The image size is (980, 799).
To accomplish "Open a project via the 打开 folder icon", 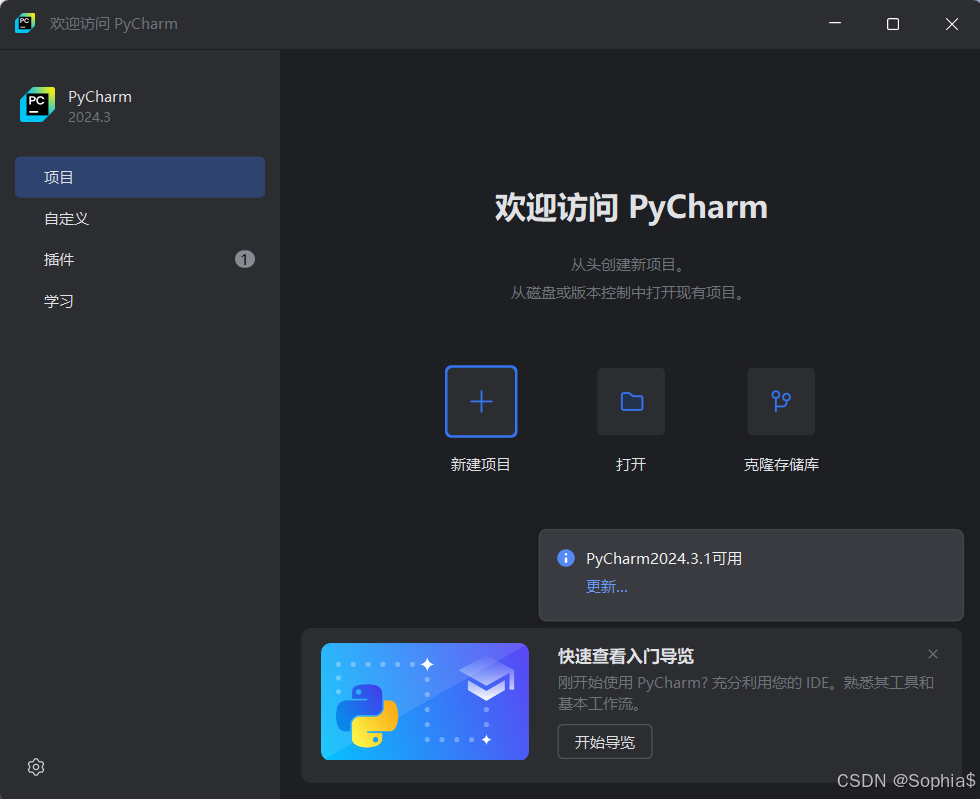I will point(631,401).
